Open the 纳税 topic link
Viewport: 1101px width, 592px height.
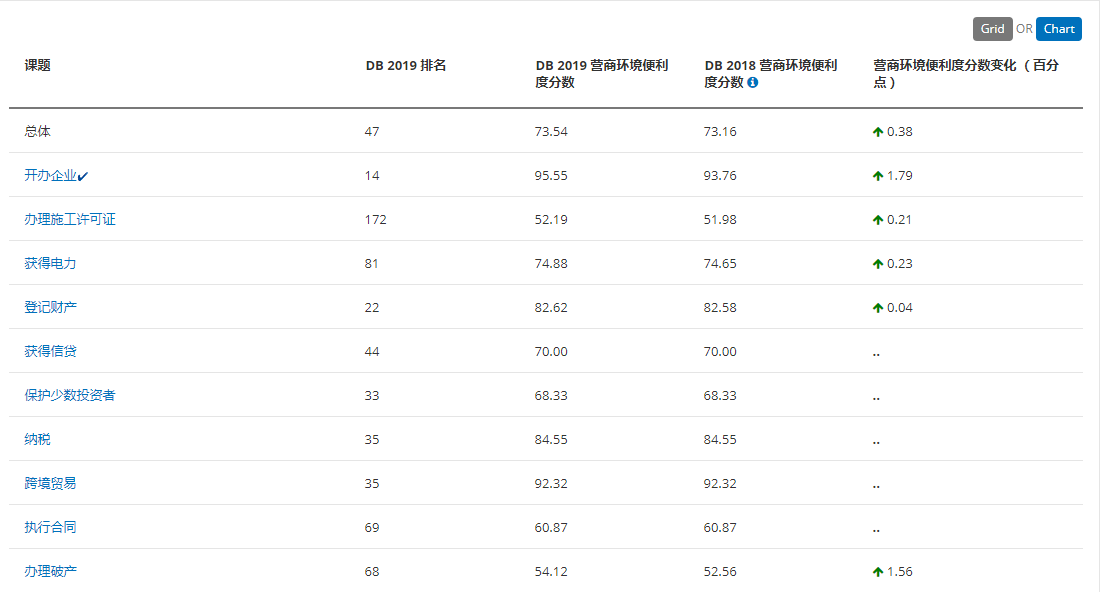click(37, 439)
